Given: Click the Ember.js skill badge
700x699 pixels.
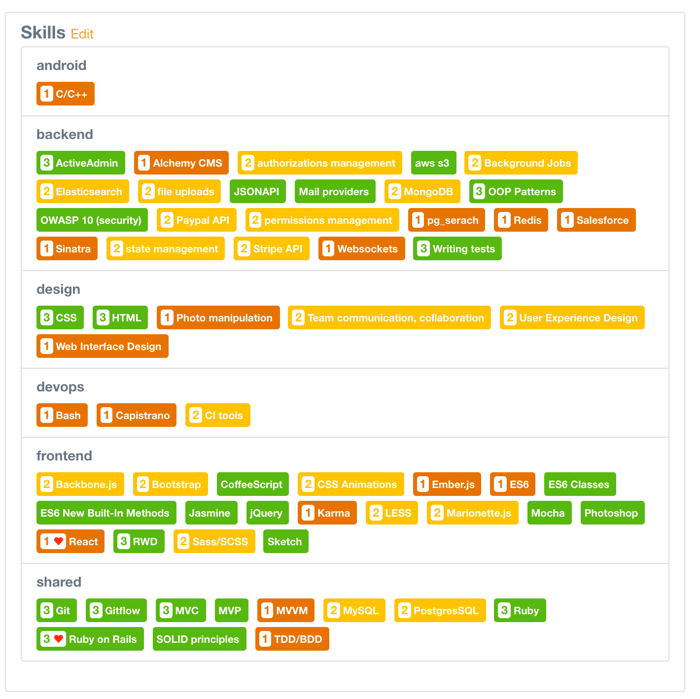Looking at the screenshot, I should (446, 485).
